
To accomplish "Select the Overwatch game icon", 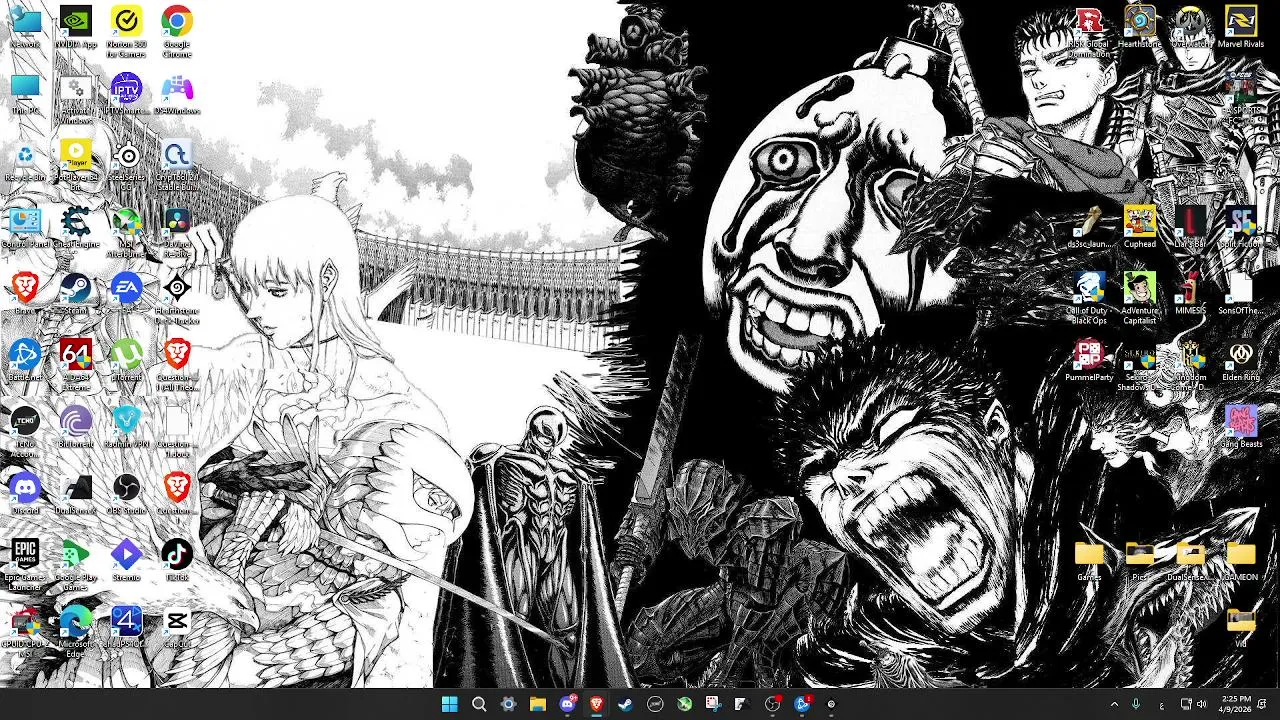I will click(1190, 27).
